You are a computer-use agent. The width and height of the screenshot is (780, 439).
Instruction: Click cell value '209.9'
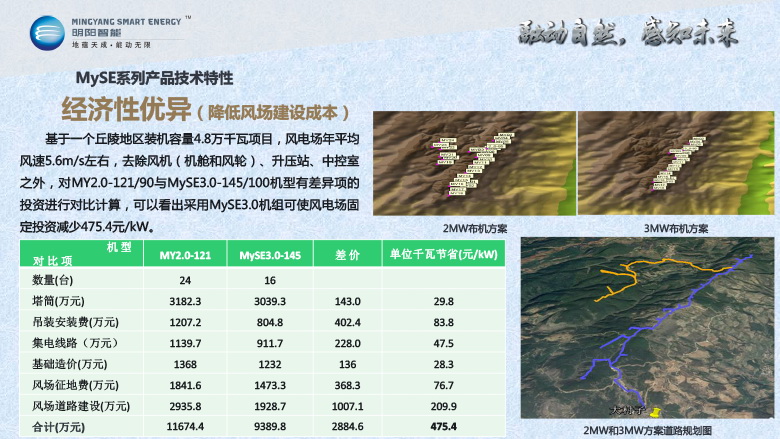pos(443,406)
